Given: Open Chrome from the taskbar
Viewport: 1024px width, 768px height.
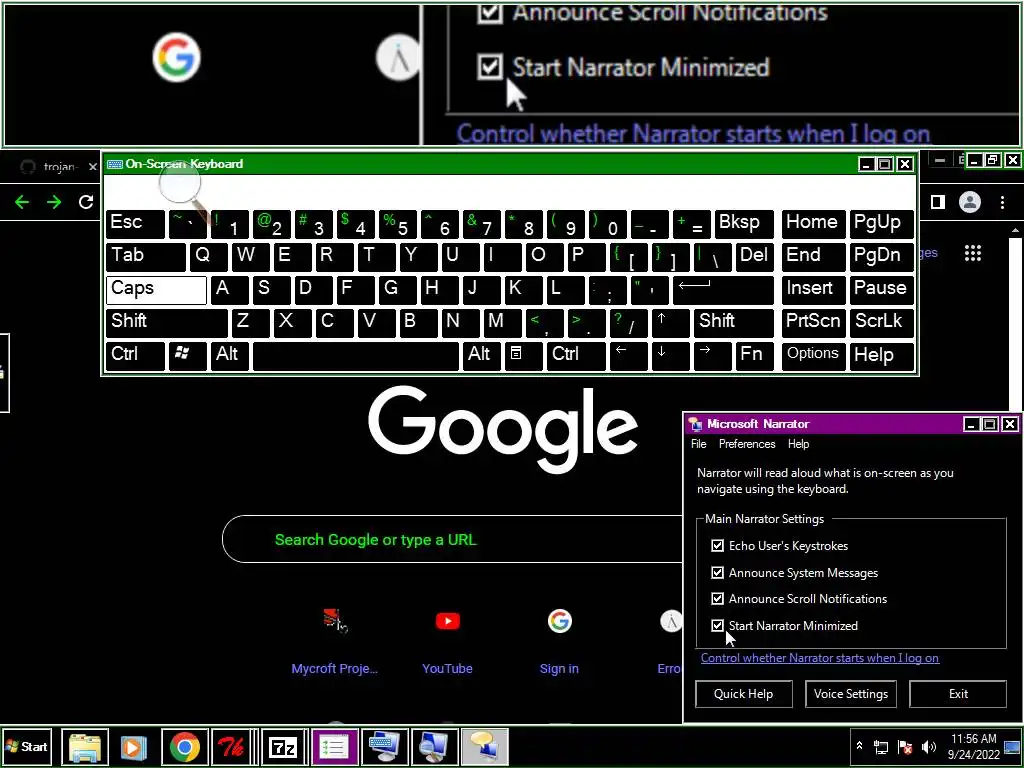Looking at the screenshot, I should click(x=185, y=747).
